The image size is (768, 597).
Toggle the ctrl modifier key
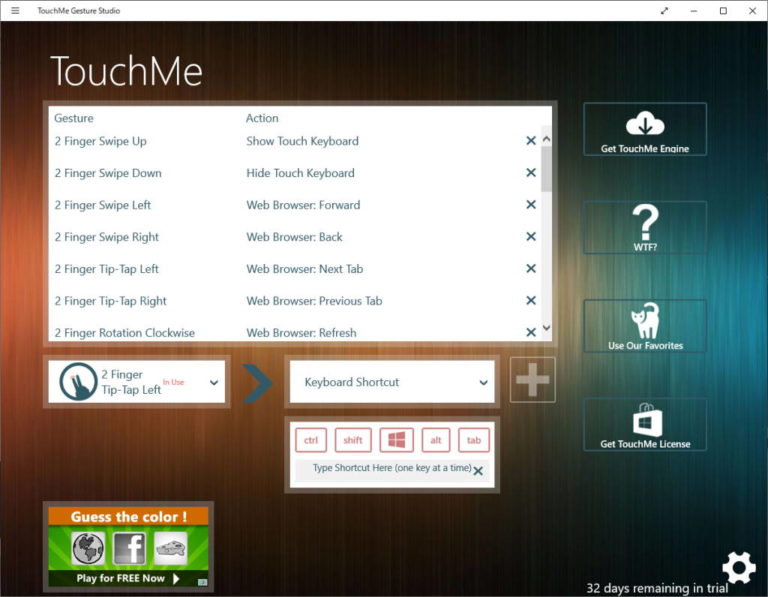coord(311,440)
